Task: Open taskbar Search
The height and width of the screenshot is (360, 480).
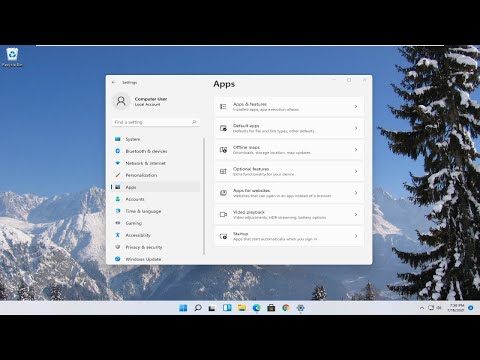Action: pos(198,308)
